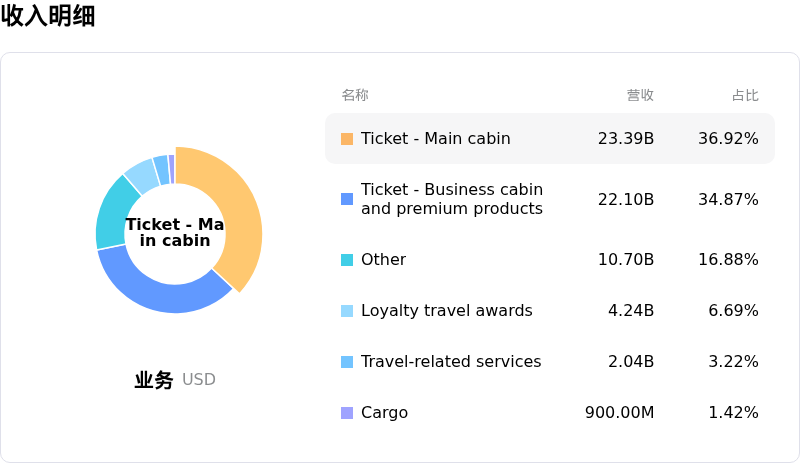This screenshot has width=800, height=463.
Task: Select the Other revenue row label
Action: (x=383, y=260)
